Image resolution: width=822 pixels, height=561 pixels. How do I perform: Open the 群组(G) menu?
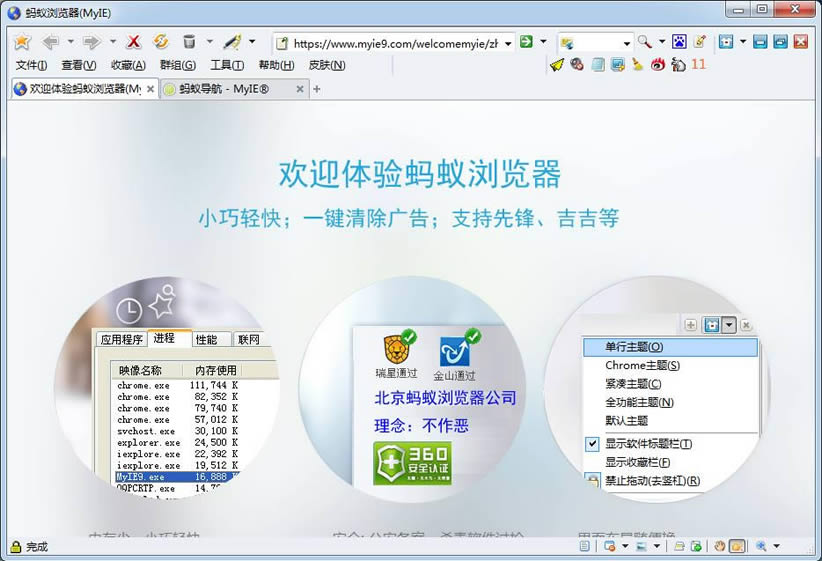(178, 65)
